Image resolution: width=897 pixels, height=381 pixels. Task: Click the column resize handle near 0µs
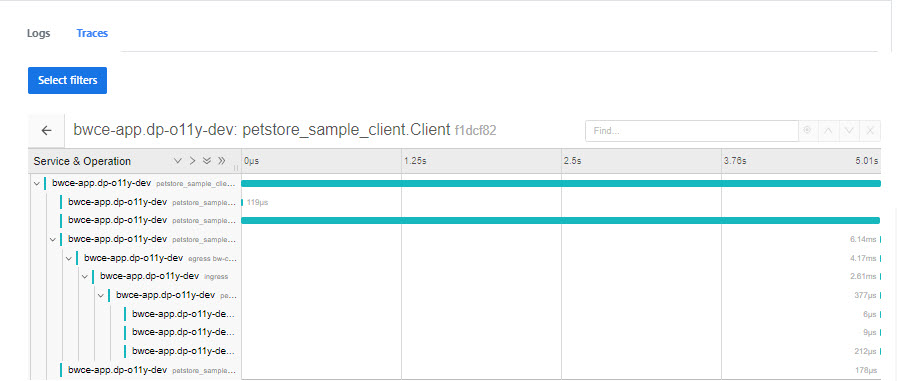(x=236, y=168)
